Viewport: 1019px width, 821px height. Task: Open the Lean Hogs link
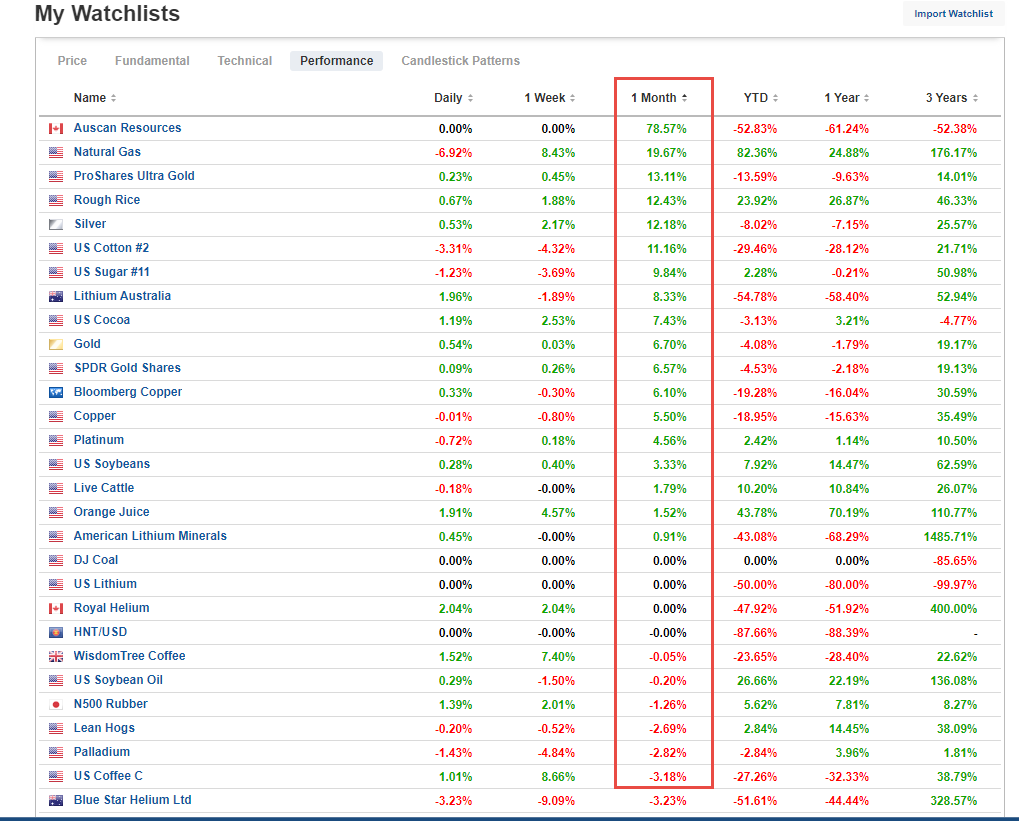104,729
